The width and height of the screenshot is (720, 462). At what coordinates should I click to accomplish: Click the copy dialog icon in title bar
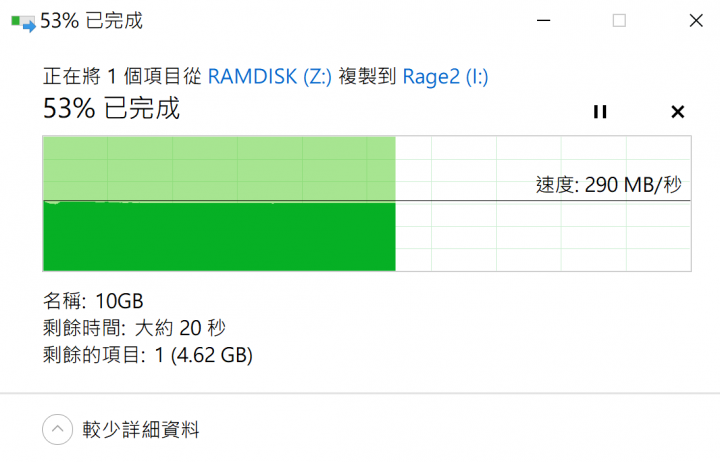23,23
